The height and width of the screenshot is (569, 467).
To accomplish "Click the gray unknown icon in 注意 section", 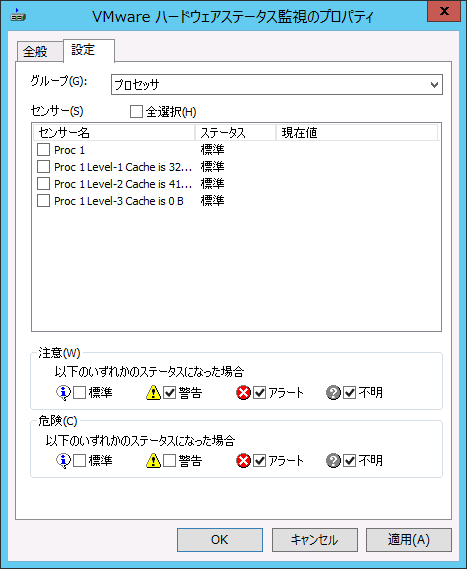I will click(333, 393).
